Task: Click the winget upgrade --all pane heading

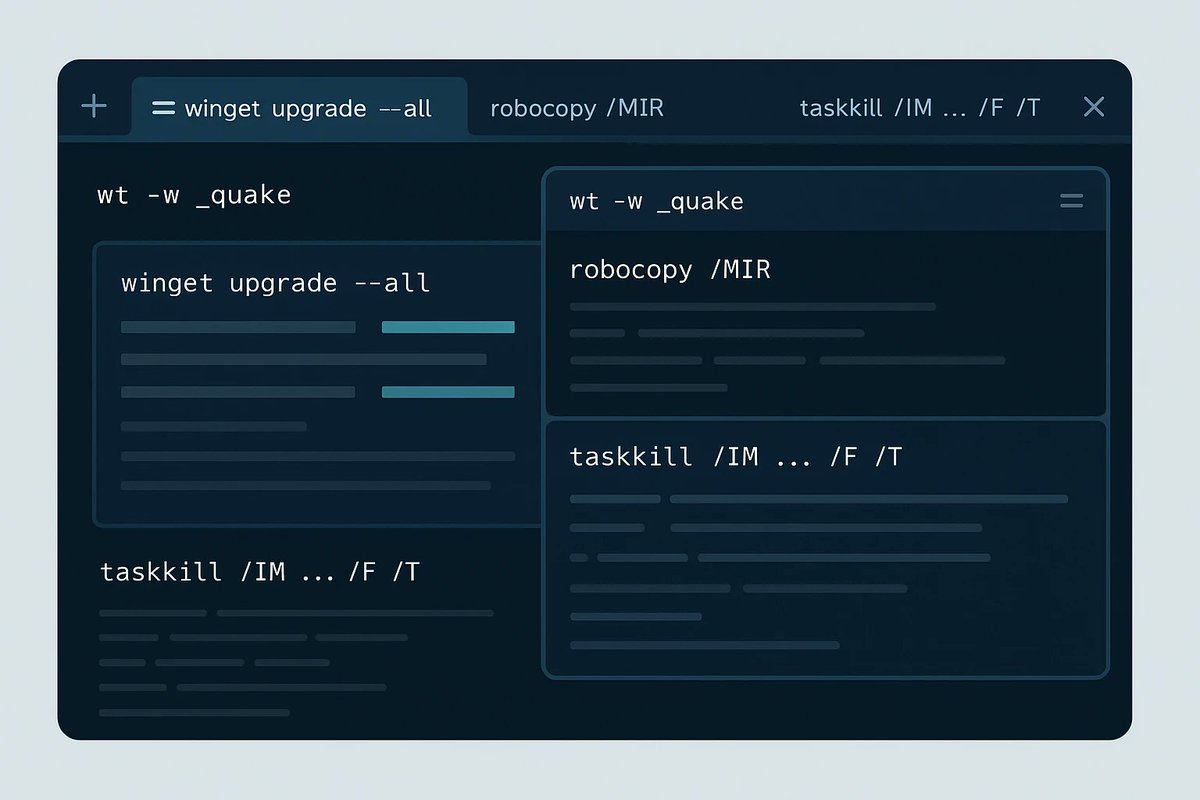Action: pyautogui.click(x=276, y=283)
